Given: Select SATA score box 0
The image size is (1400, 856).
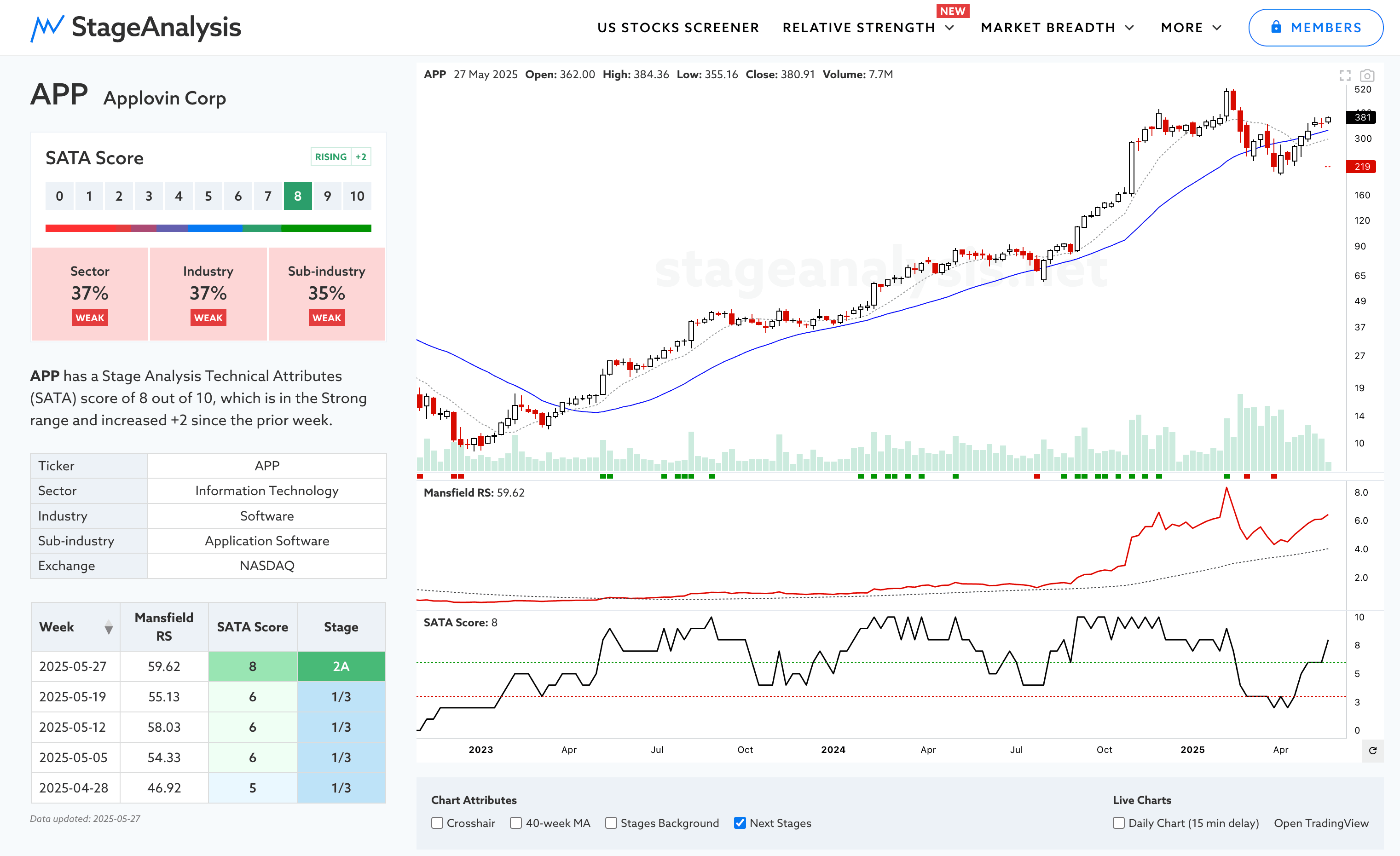Looking at the screenshot, I should tap(59, 196).
